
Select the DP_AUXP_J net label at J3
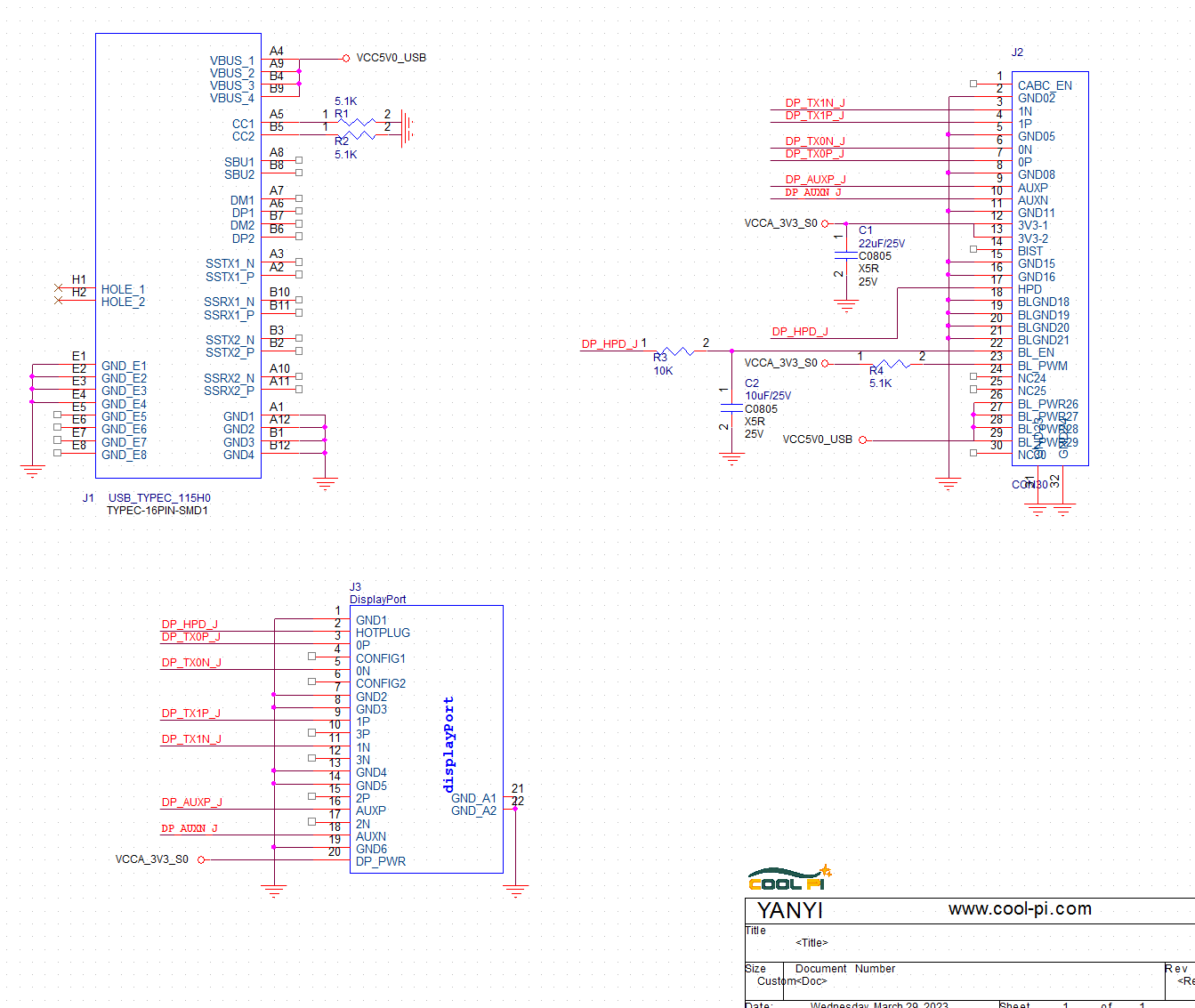click(192, 802)
